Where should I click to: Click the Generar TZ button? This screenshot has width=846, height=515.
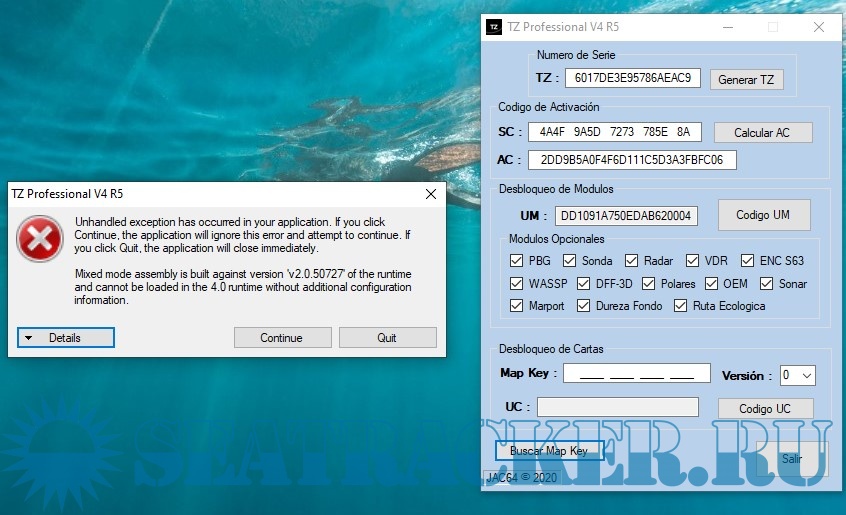[x=746, y=80]
